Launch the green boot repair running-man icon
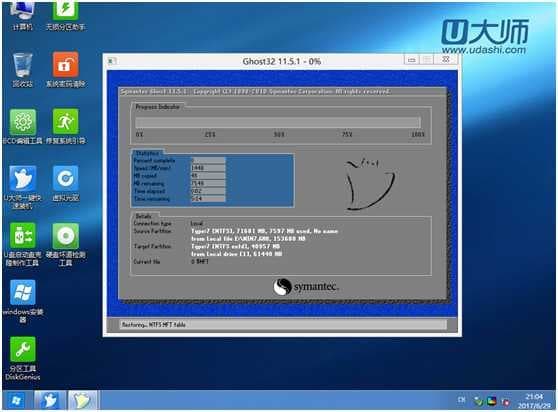This screenshot has width=558, height=412. (x=65, y=127)
